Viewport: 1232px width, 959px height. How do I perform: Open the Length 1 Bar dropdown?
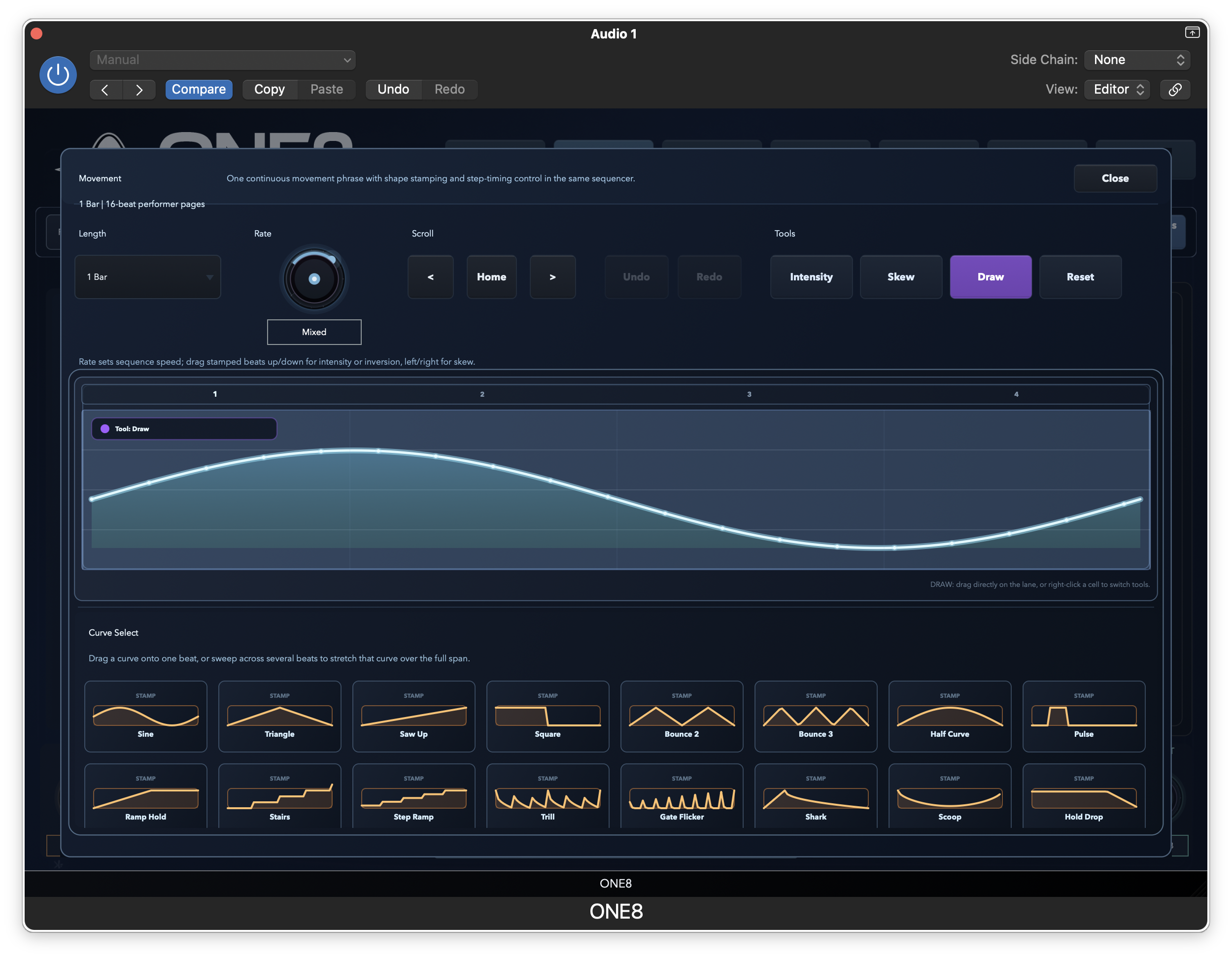[148, 277]
